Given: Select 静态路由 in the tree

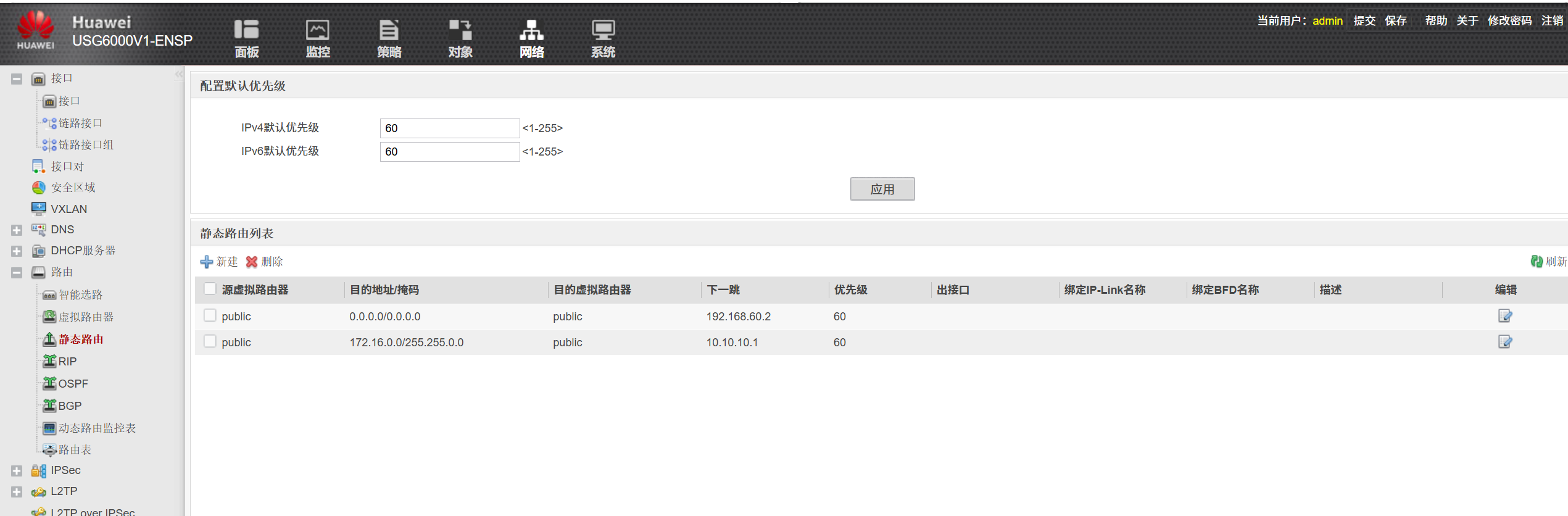Looking at the screenshot, I should click(81, 339).
